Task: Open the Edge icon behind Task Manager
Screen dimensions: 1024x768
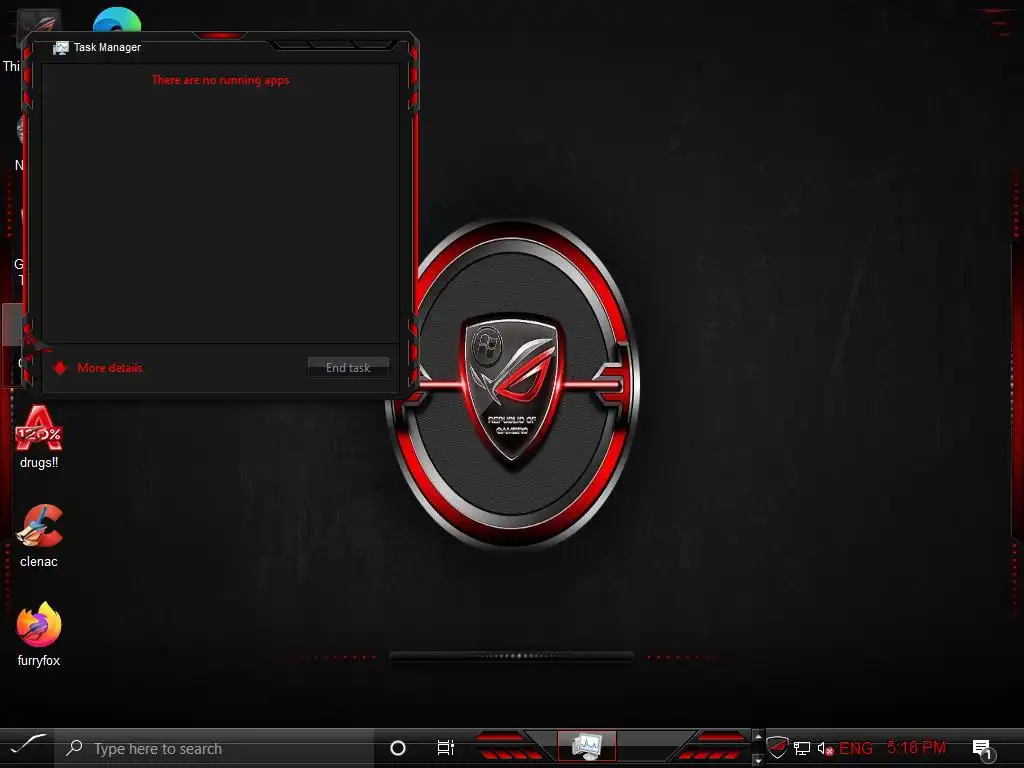Action: click(x=118, y=20)
